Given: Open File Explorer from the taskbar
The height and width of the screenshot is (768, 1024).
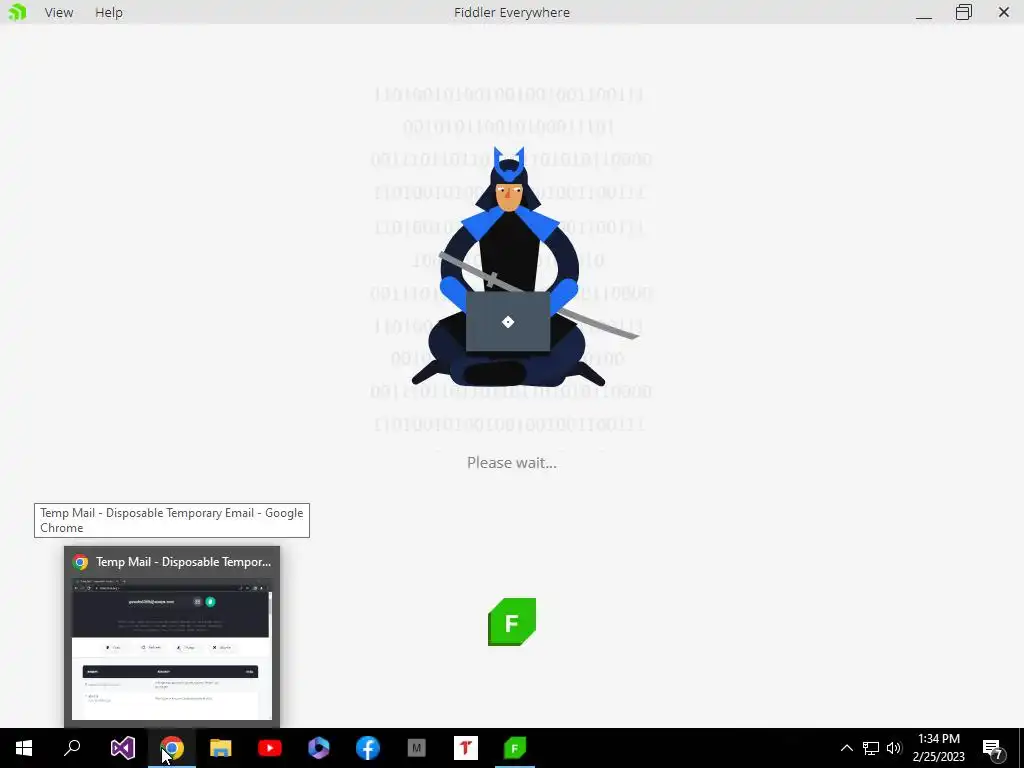Looking at the screenshot, I should 221,748.
